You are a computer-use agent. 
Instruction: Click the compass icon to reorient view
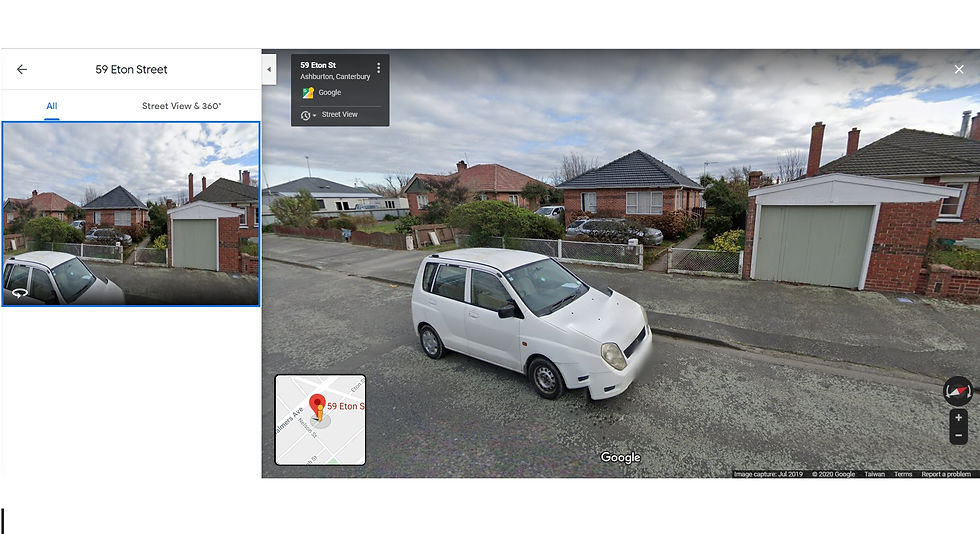[x=958, y=391]
